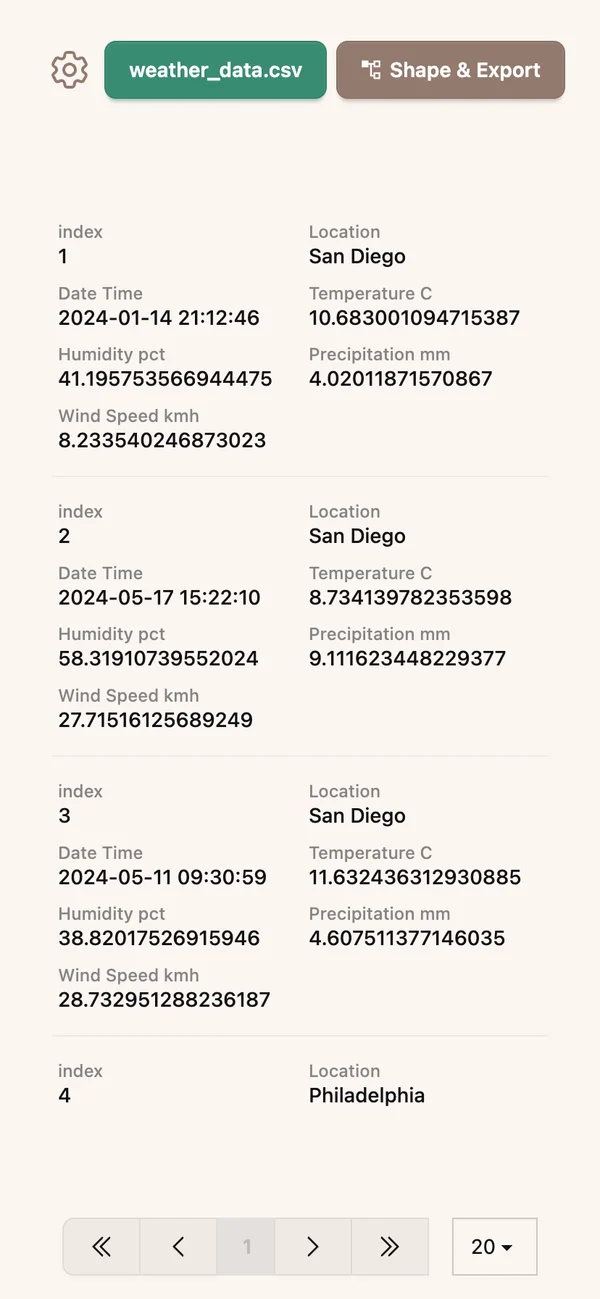Click the flow-chart icon on Shape & Export
Screen dimensions: 600x1299
(370, 69)
